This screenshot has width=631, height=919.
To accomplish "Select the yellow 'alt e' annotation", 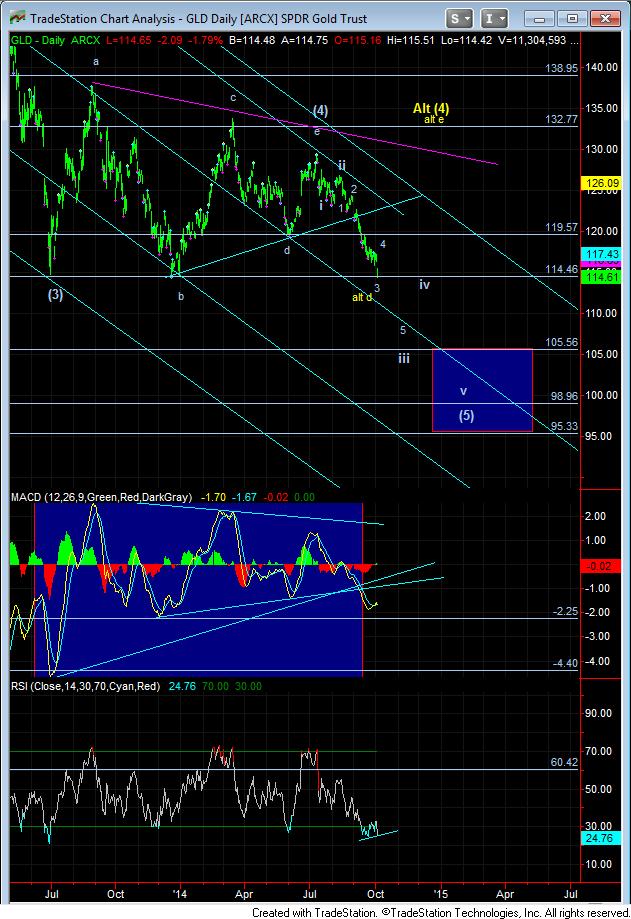I will click(434, 120).
